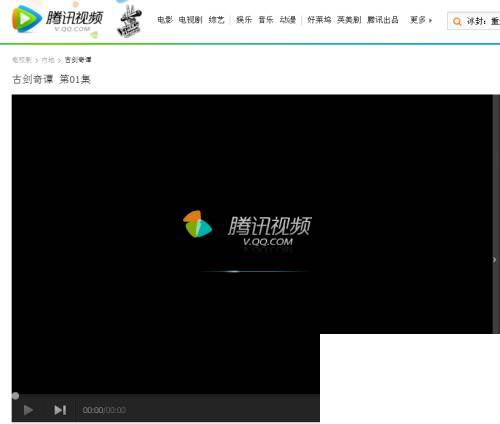The image size is (500, 424).
Task: Open the 腾讯出品 navigation item
Action: point(383,20)
